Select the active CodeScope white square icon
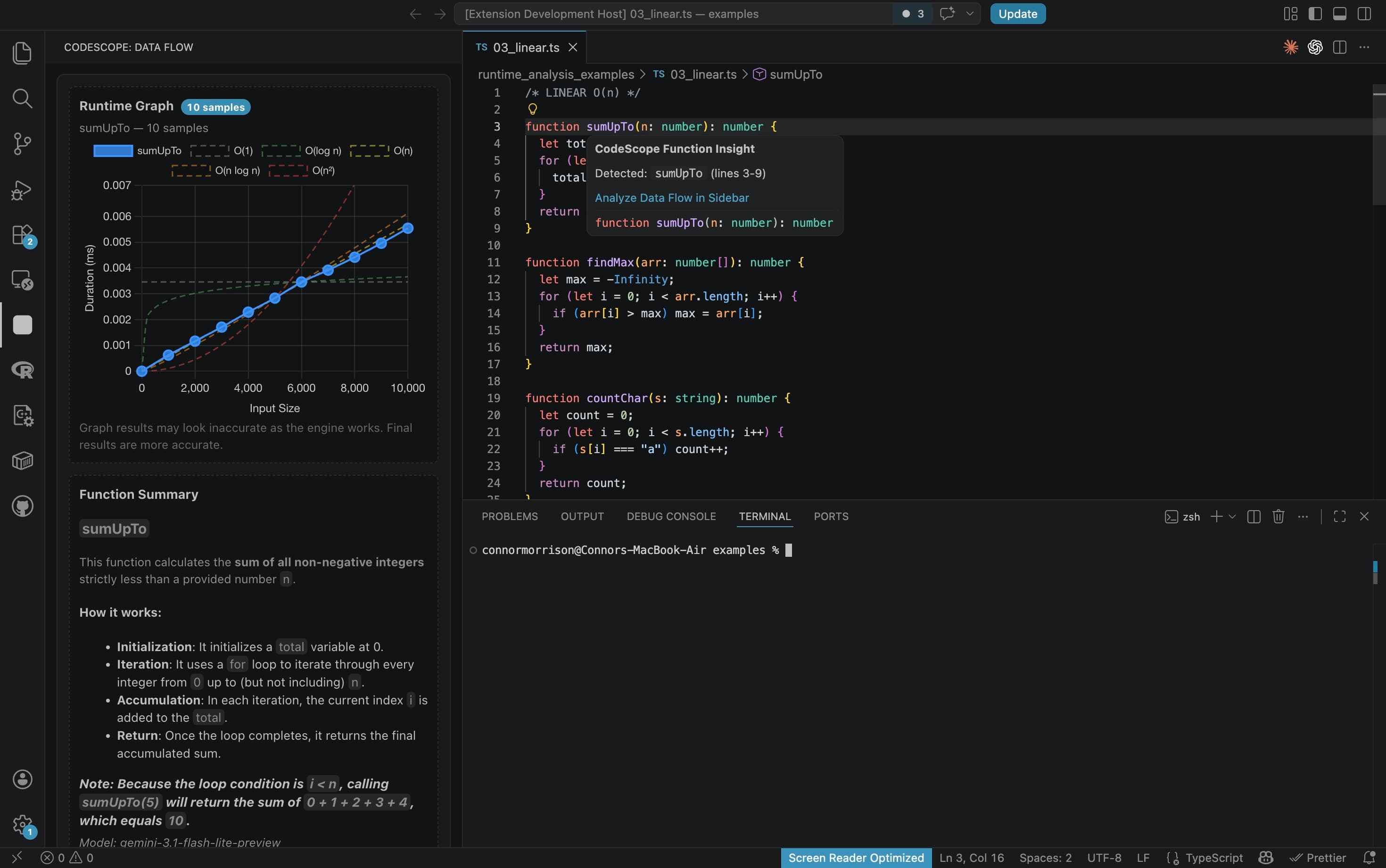The width and height of the screenshot is (1386, 868). pos(22,325)
